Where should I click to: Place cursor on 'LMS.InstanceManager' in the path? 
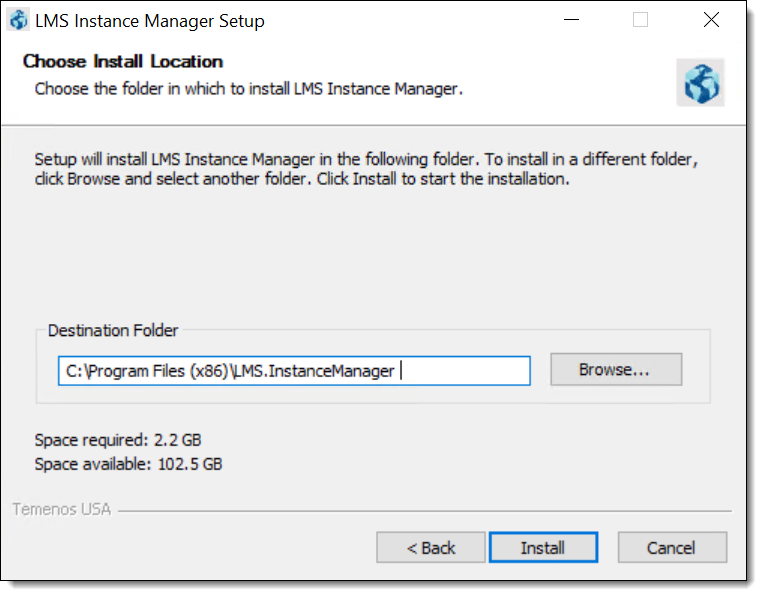[x=314, y=371]
